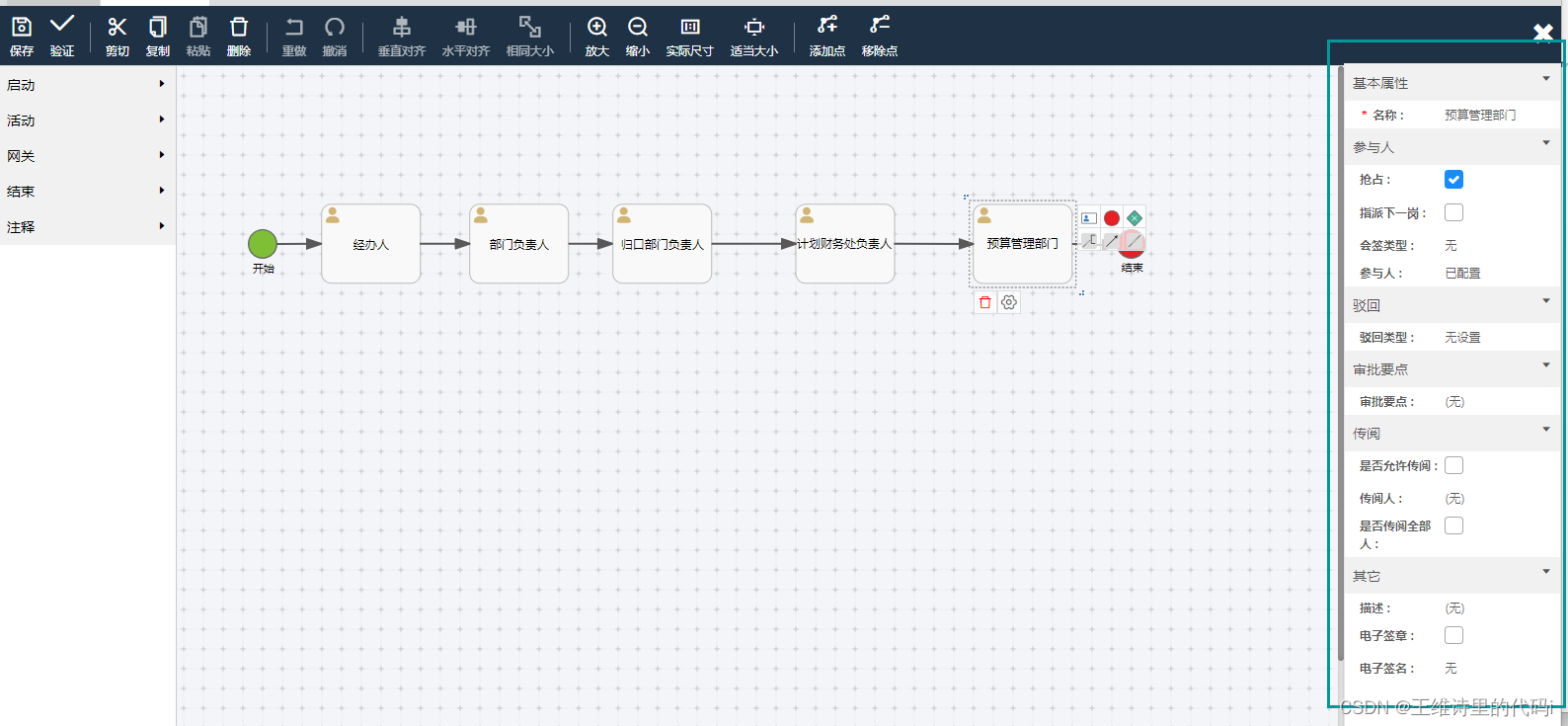The height and width of the screenshot is (726, 1568).
Task: Apply 垂直对齐 vertical alignment
Action: [402, 36]
